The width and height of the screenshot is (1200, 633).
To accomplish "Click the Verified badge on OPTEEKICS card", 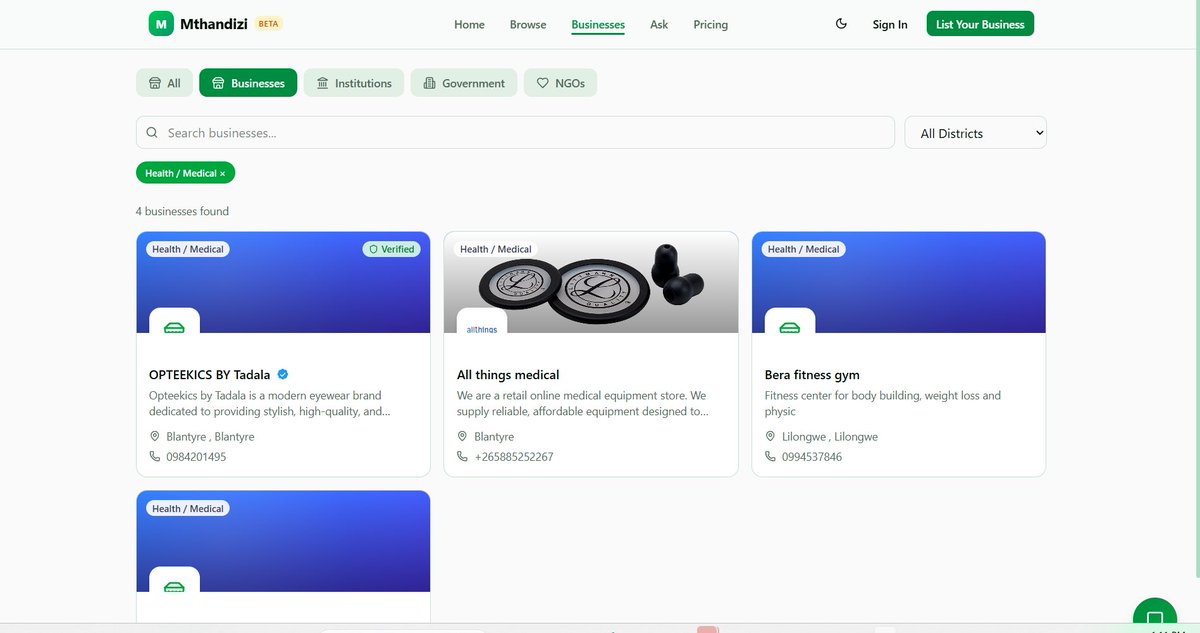I will tap(391, 249).
